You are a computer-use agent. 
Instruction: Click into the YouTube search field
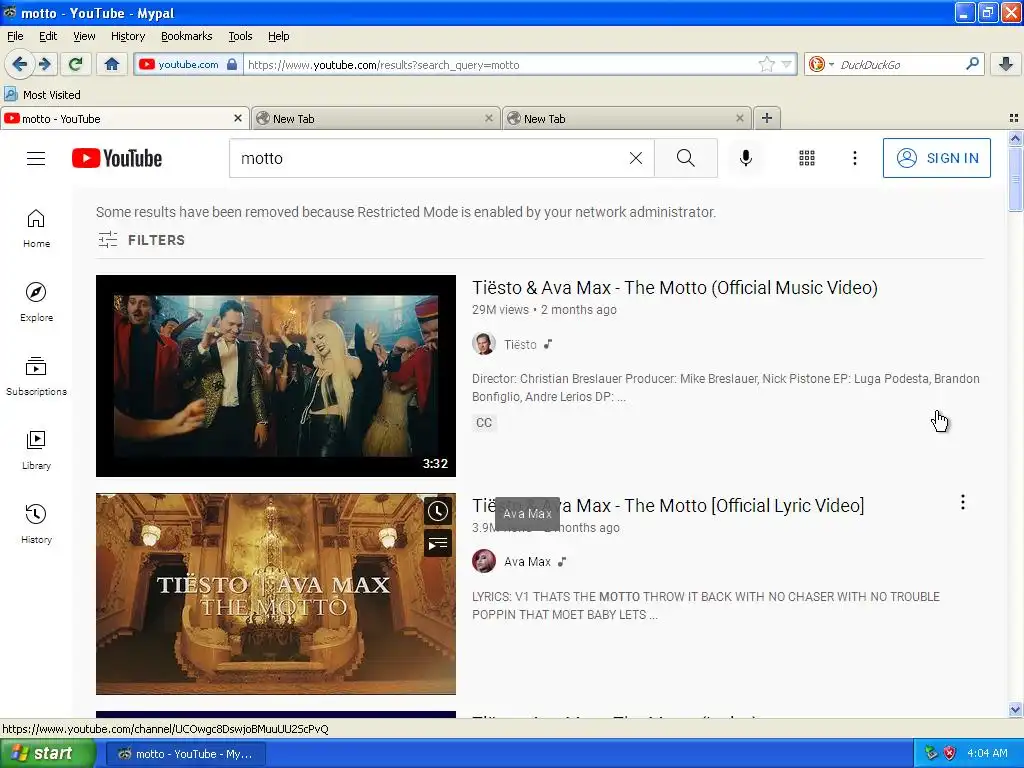click(428, 158)
